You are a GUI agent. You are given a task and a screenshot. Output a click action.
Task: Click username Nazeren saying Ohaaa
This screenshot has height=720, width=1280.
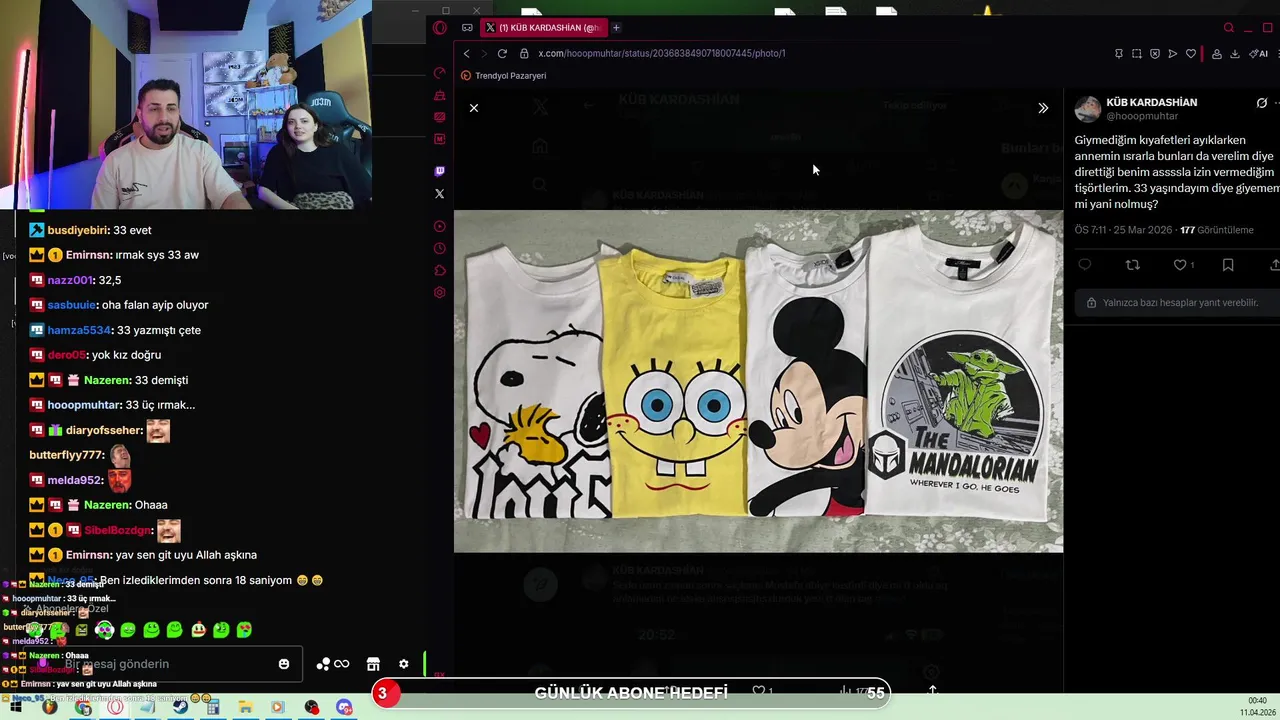106,505
